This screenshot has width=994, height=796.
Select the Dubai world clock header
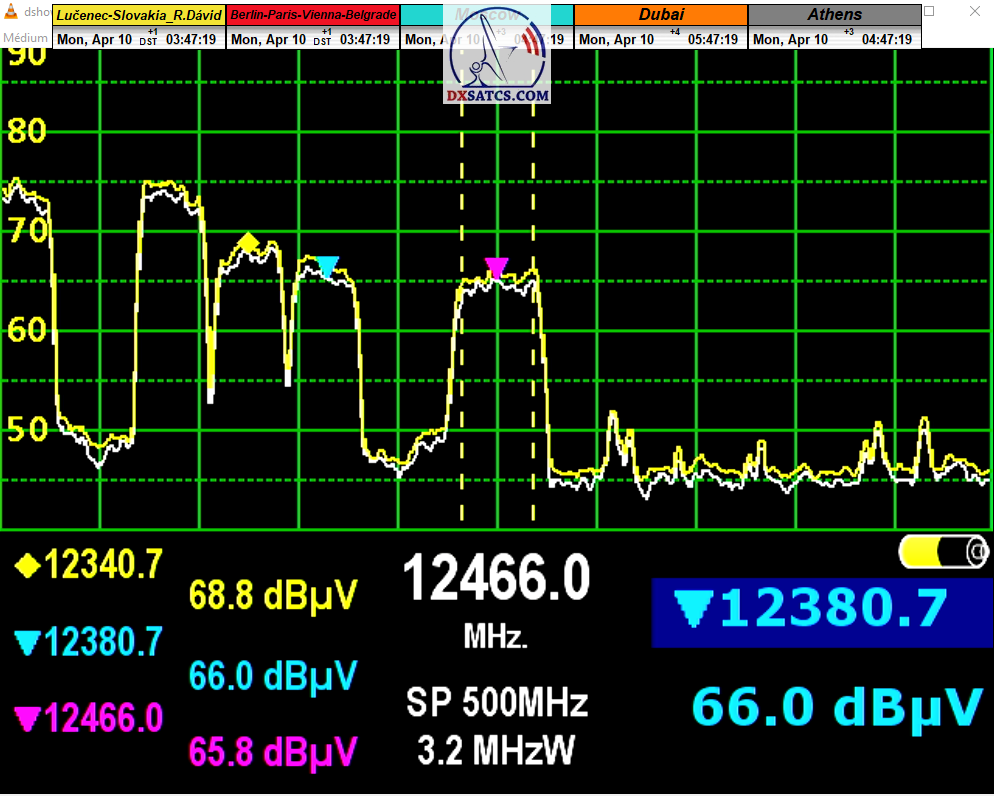click(661, 16)
